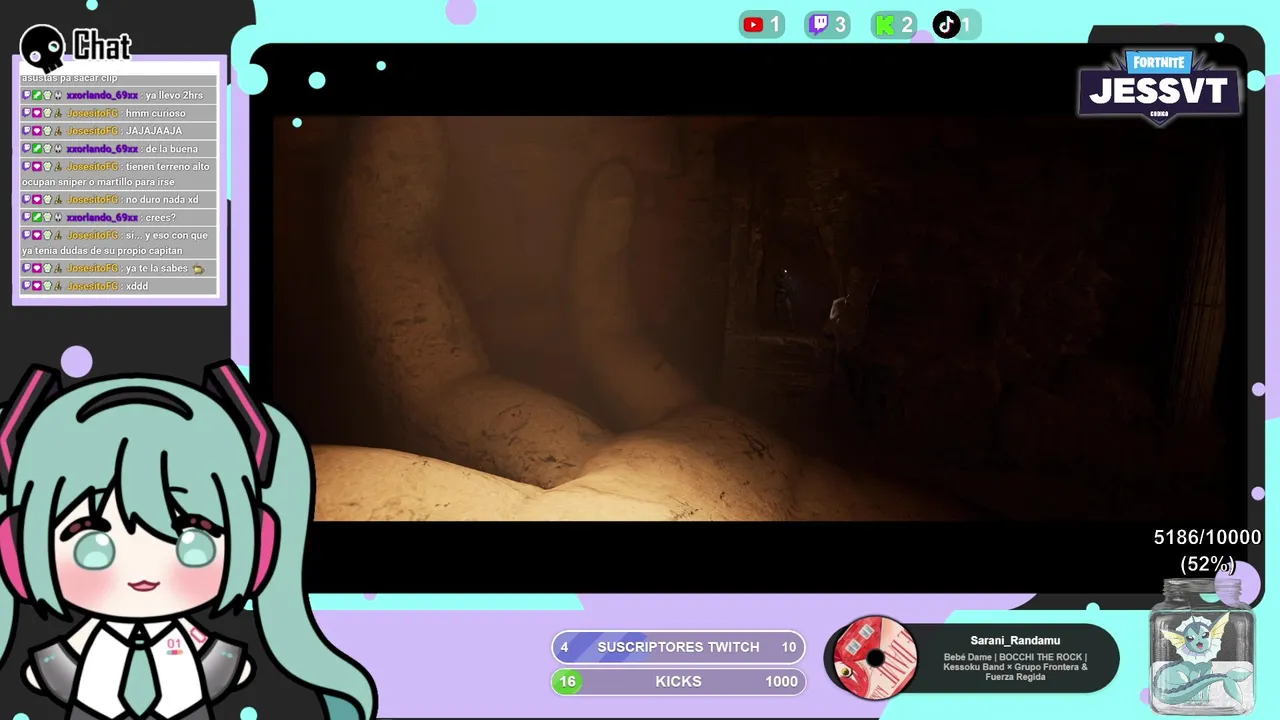Click Twitch badge in 'tienen terreno alto' row
The width and height of the screenshot is (1280, 720).
pos(27,167)
